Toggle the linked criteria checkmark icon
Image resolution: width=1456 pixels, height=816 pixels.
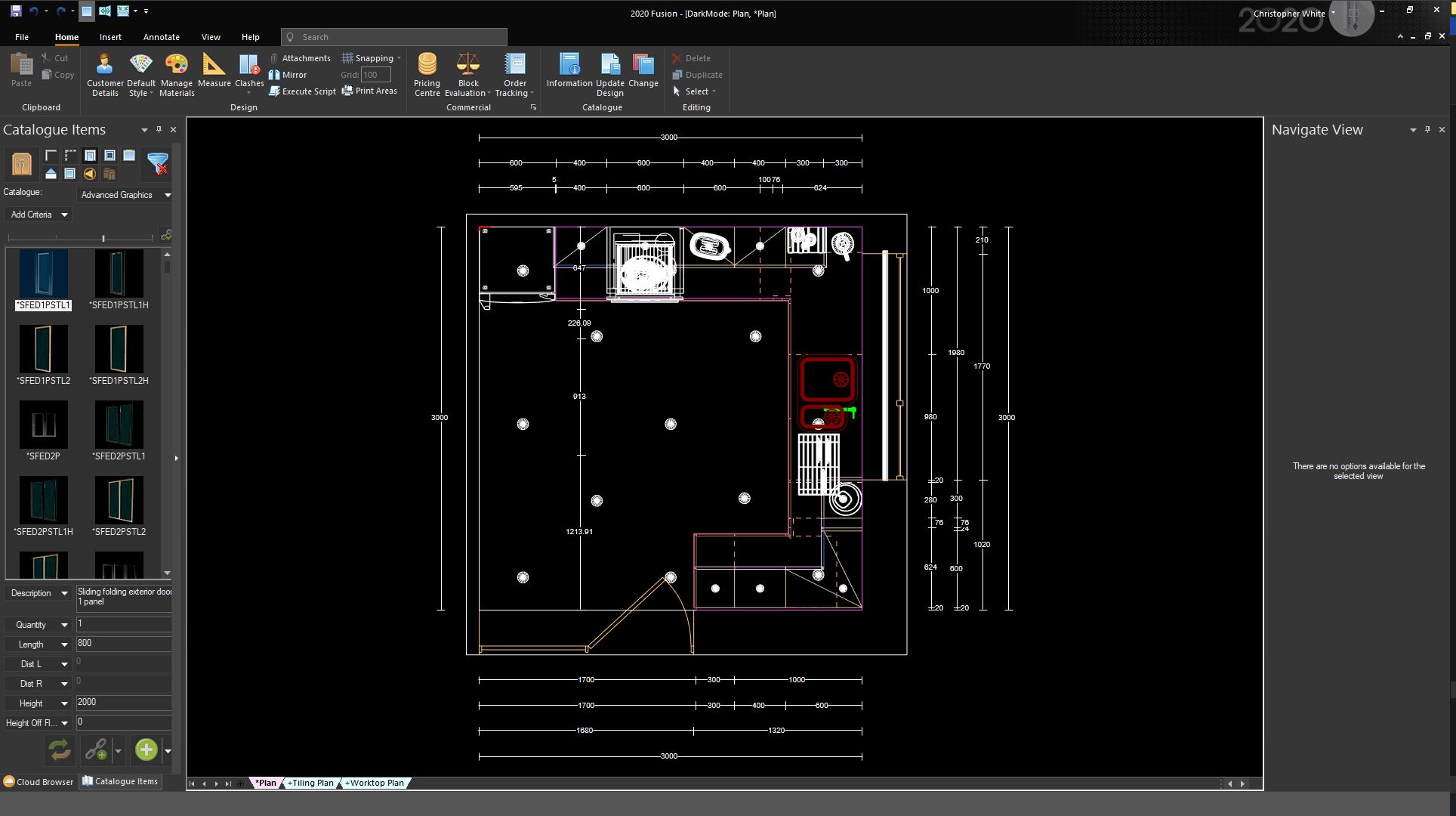click(165, 235)
